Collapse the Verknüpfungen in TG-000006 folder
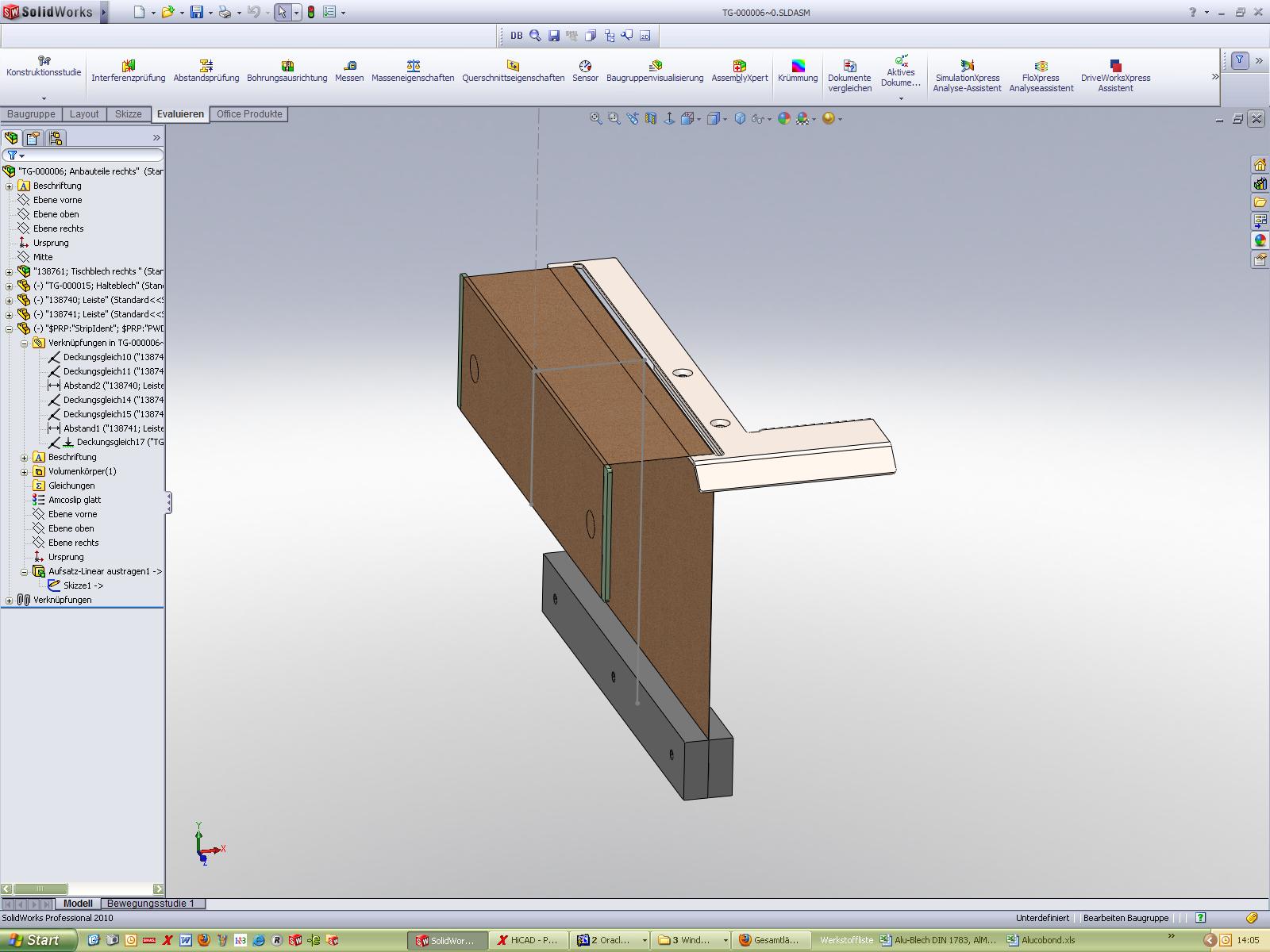Screen dimensions: 1270x952 click(x=25, y=344)
